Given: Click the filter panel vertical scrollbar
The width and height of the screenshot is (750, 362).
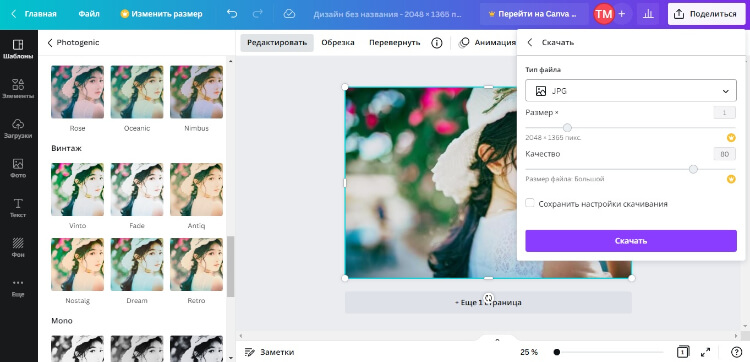Looking at the screenshot, I should (230, 266).
